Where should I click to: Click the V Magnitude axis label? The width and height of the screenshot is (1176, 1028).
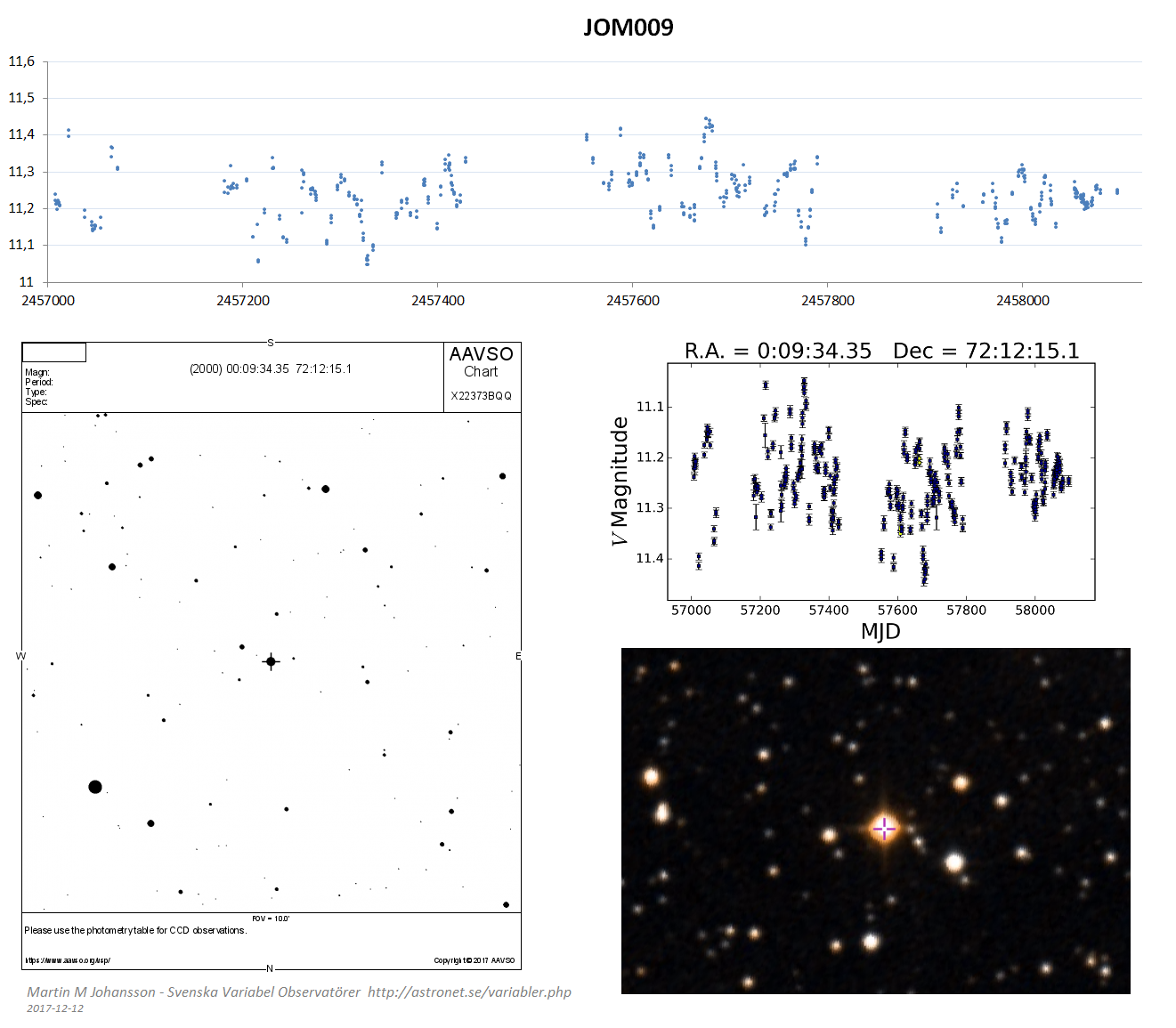619,482
